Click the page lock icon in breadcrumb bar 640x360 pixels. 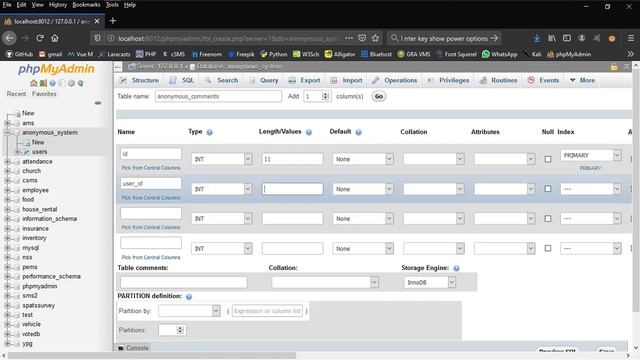(x=614, y=67)
